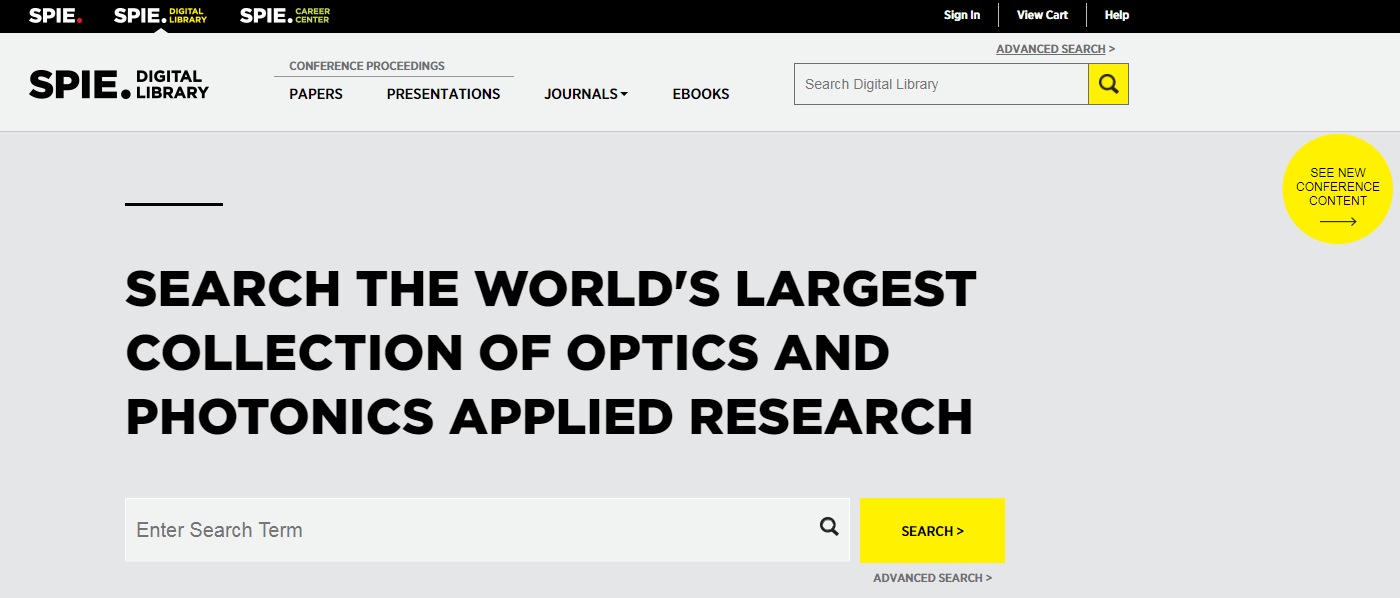Screen dimensions: 1400x598
Task: Select the Conference Proceedings heading
Action: (367, 66)
